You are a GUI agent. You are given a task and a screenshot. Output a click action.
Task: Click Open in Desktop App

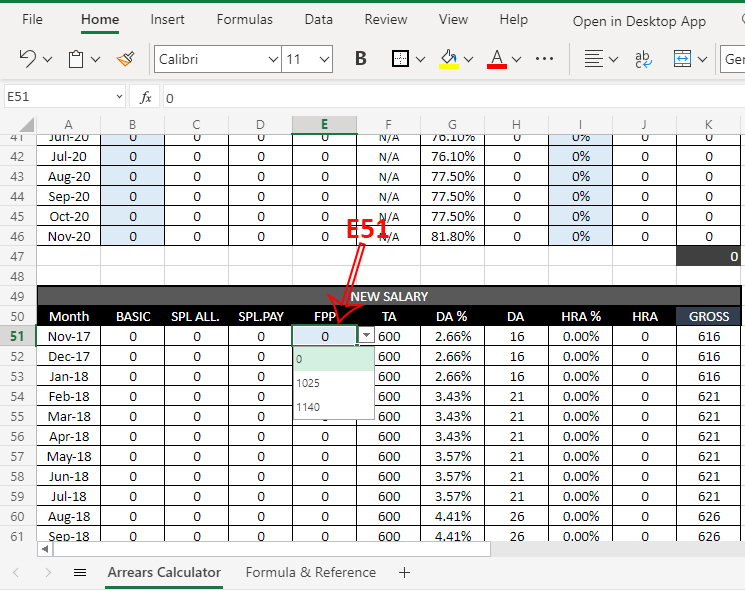coord(639,21)
